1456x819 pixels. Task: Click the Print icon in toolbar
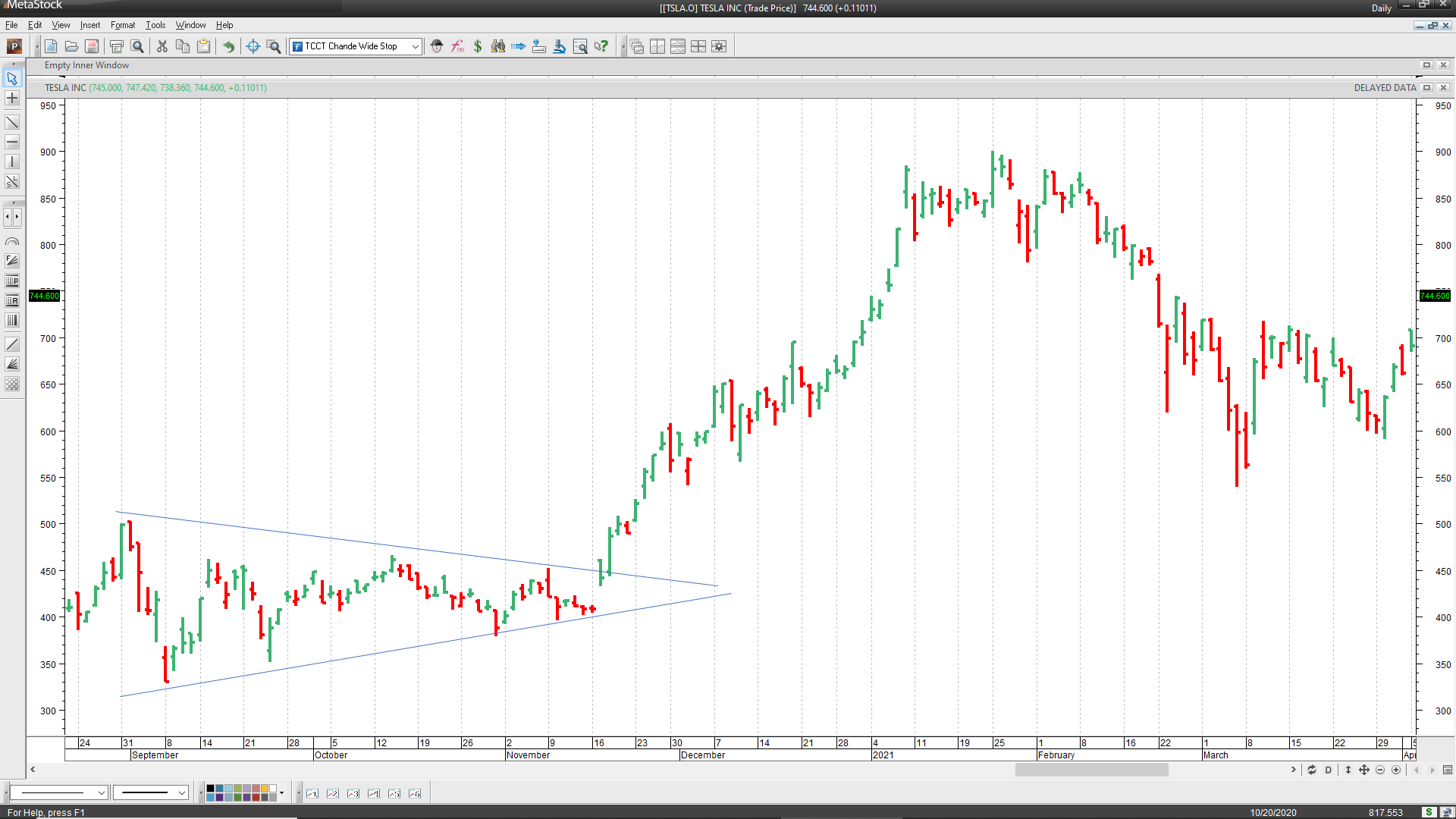(x=117, y=46)
